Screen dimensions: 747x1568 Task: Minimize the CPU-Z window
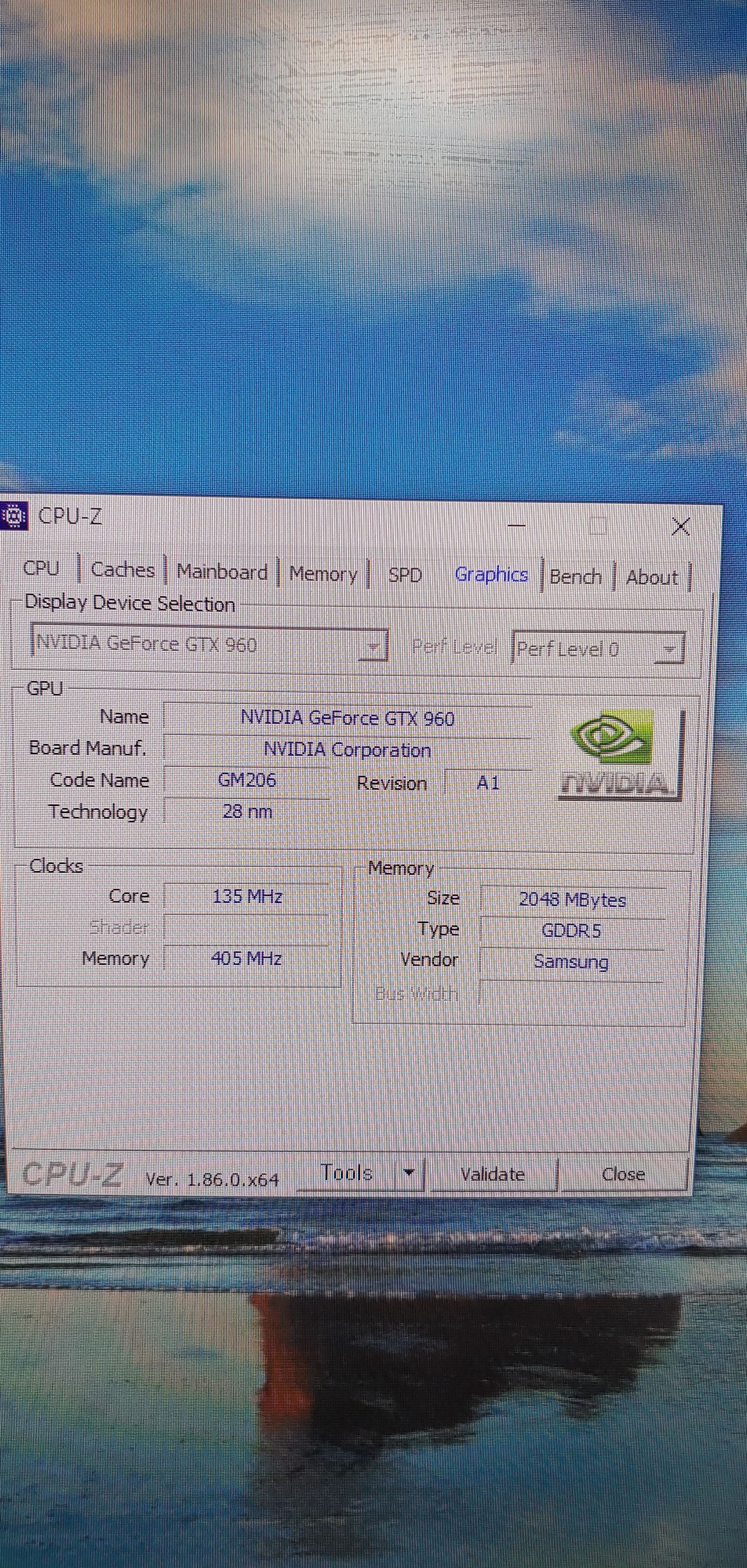click(516, 525)
